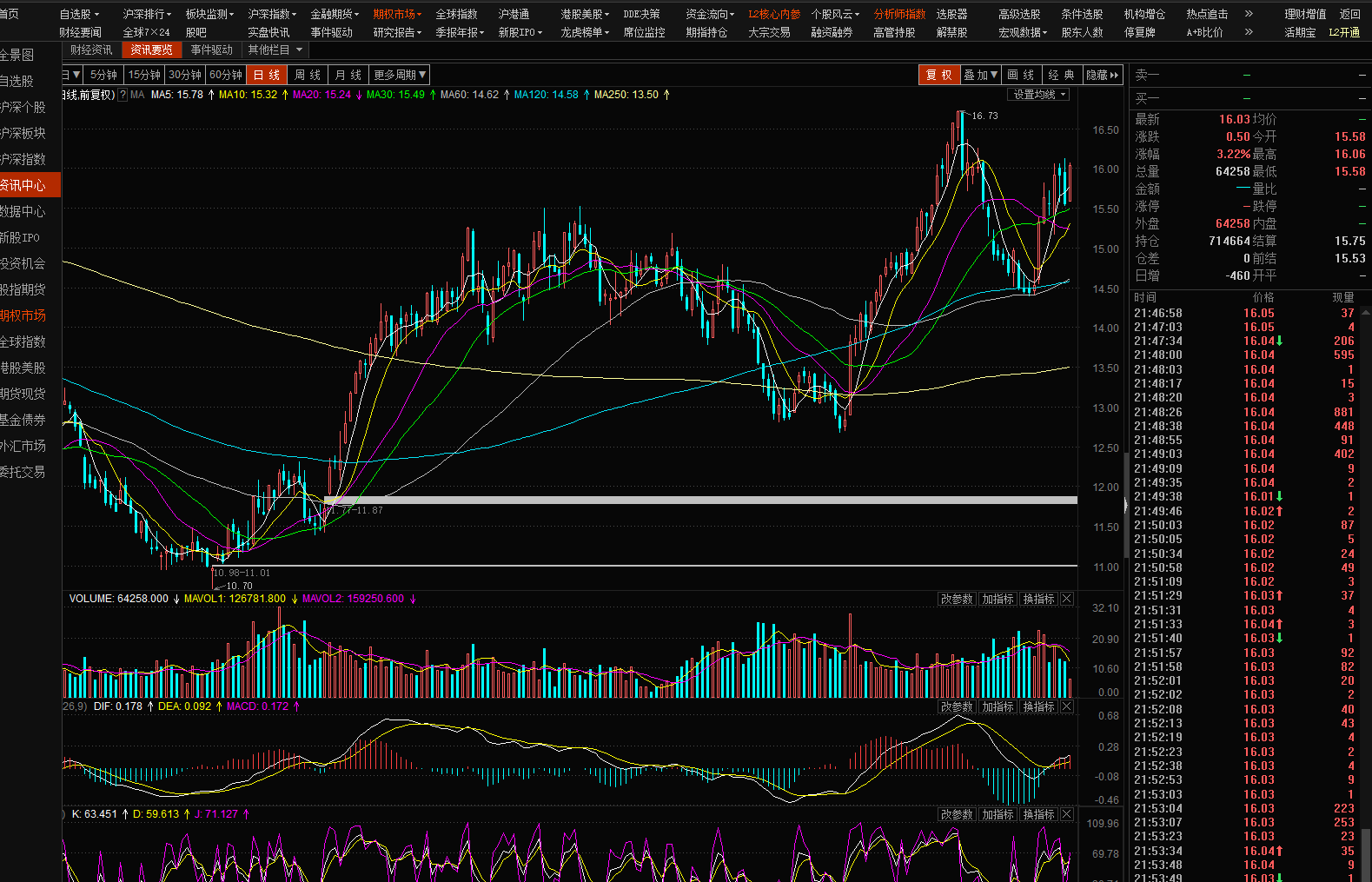This screenshot has width=1372, height=882.
Task: Click 改参数 on the MACD panel
Action: [x=957, y=706]
